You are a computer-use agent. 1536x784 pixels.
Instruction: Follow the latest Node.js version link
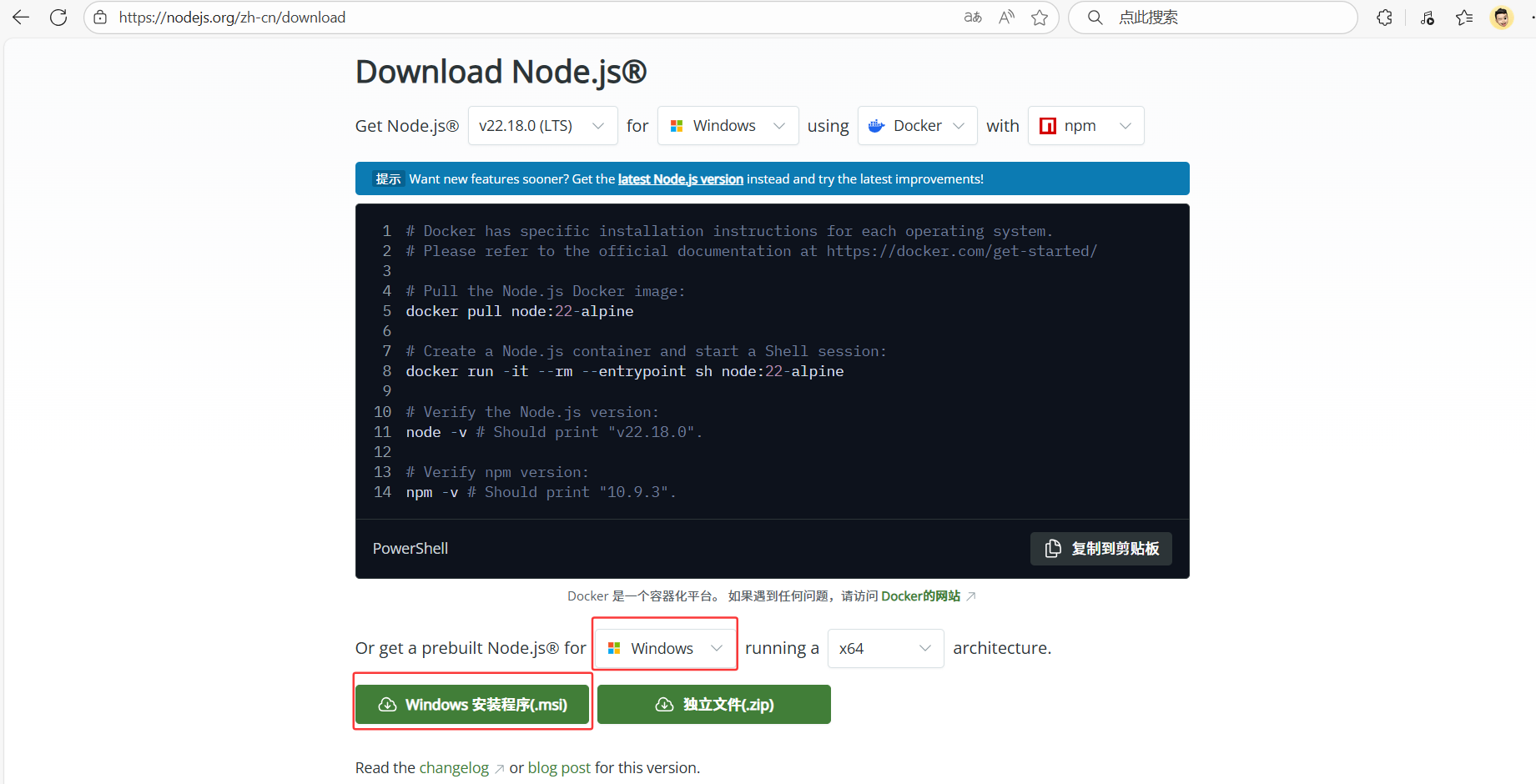click(680, 179)
